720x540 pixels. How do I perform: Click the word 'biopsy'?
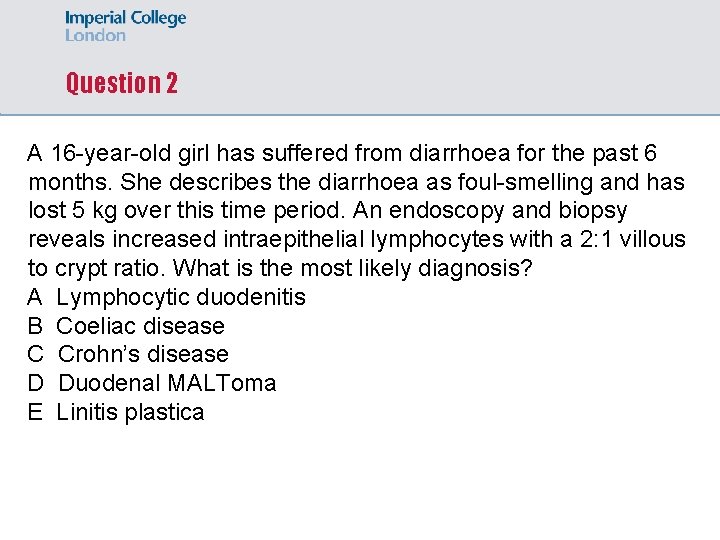593,211
